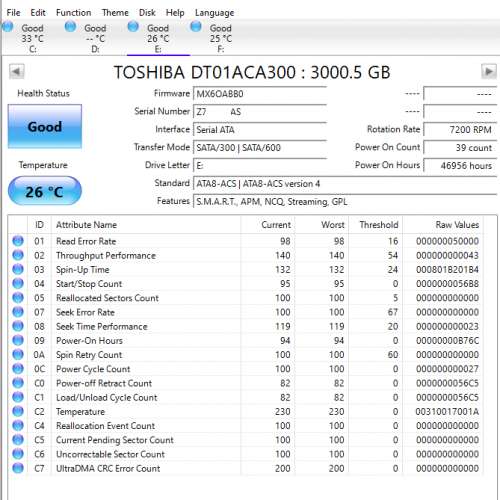Click raw value 0008018201B4
The height and width of the screenshot is (500, 500).
click(447, 270)
